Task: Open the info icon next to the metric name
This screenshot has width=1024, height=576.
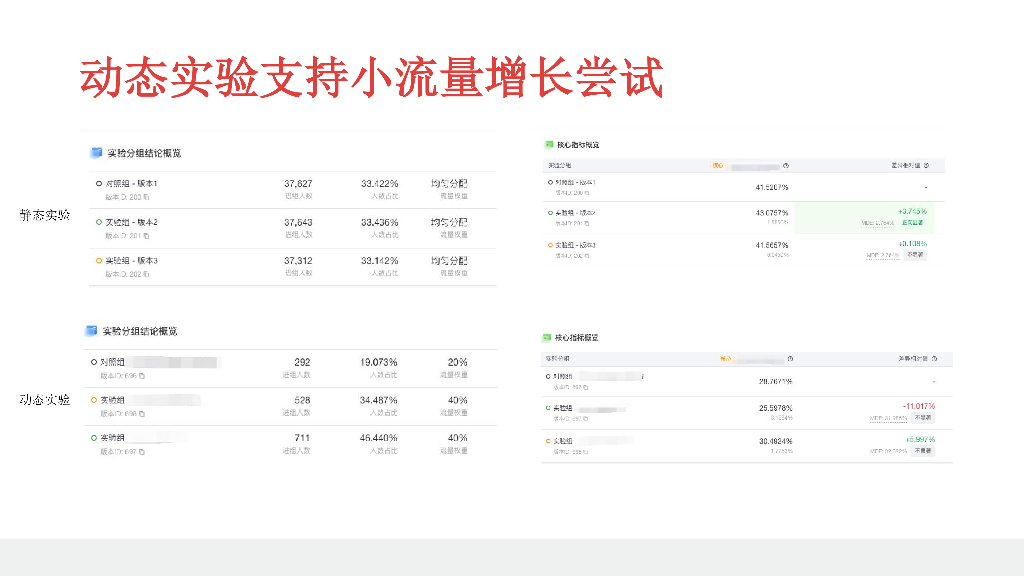Action: coord(787,166)
